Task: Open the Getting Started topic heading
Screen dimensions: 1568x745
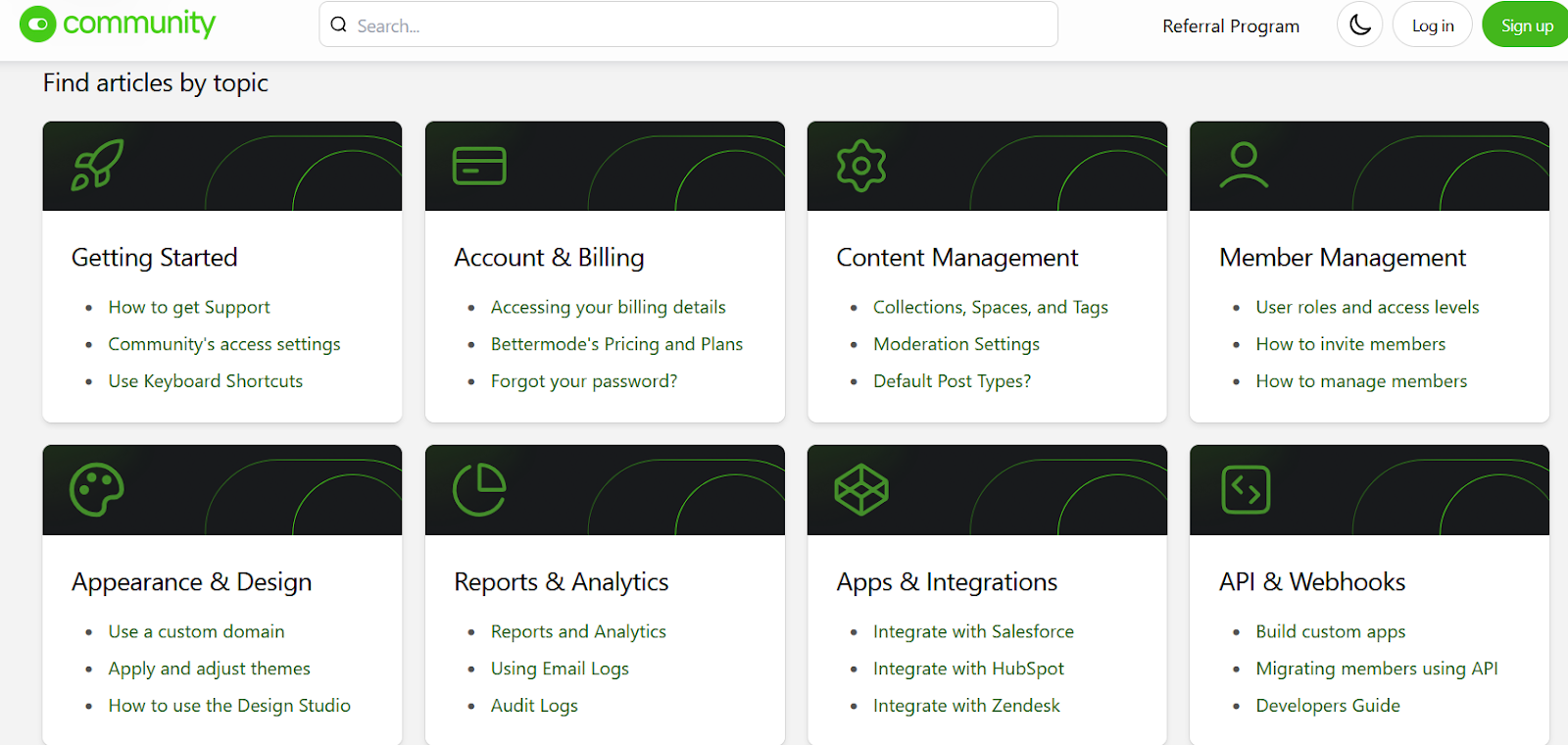Action: [x=155, y=258]
